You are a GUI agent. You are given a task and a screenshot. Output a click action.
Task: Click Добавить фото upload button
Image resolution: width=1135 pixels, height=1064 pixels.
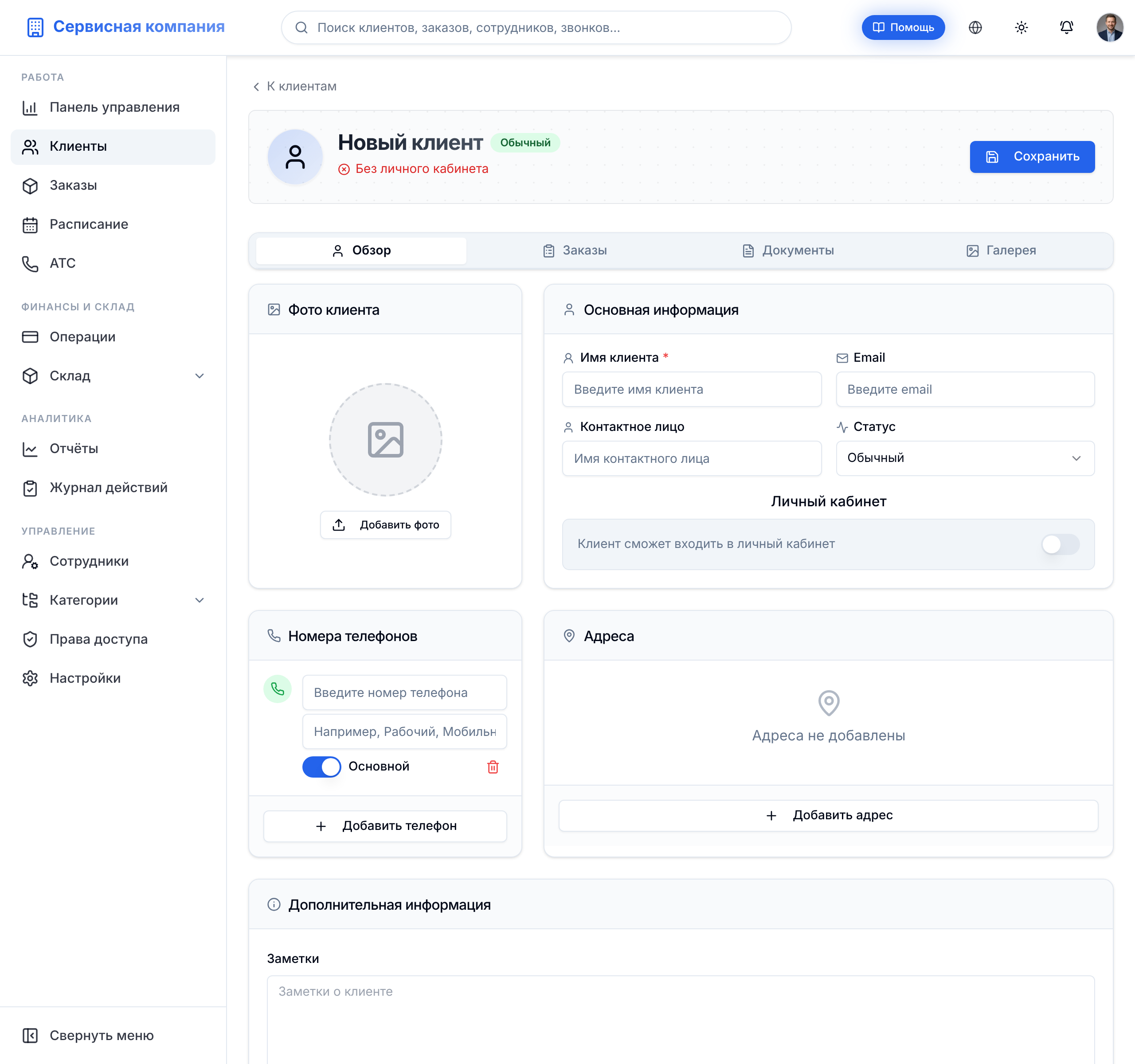click(385, 524)
